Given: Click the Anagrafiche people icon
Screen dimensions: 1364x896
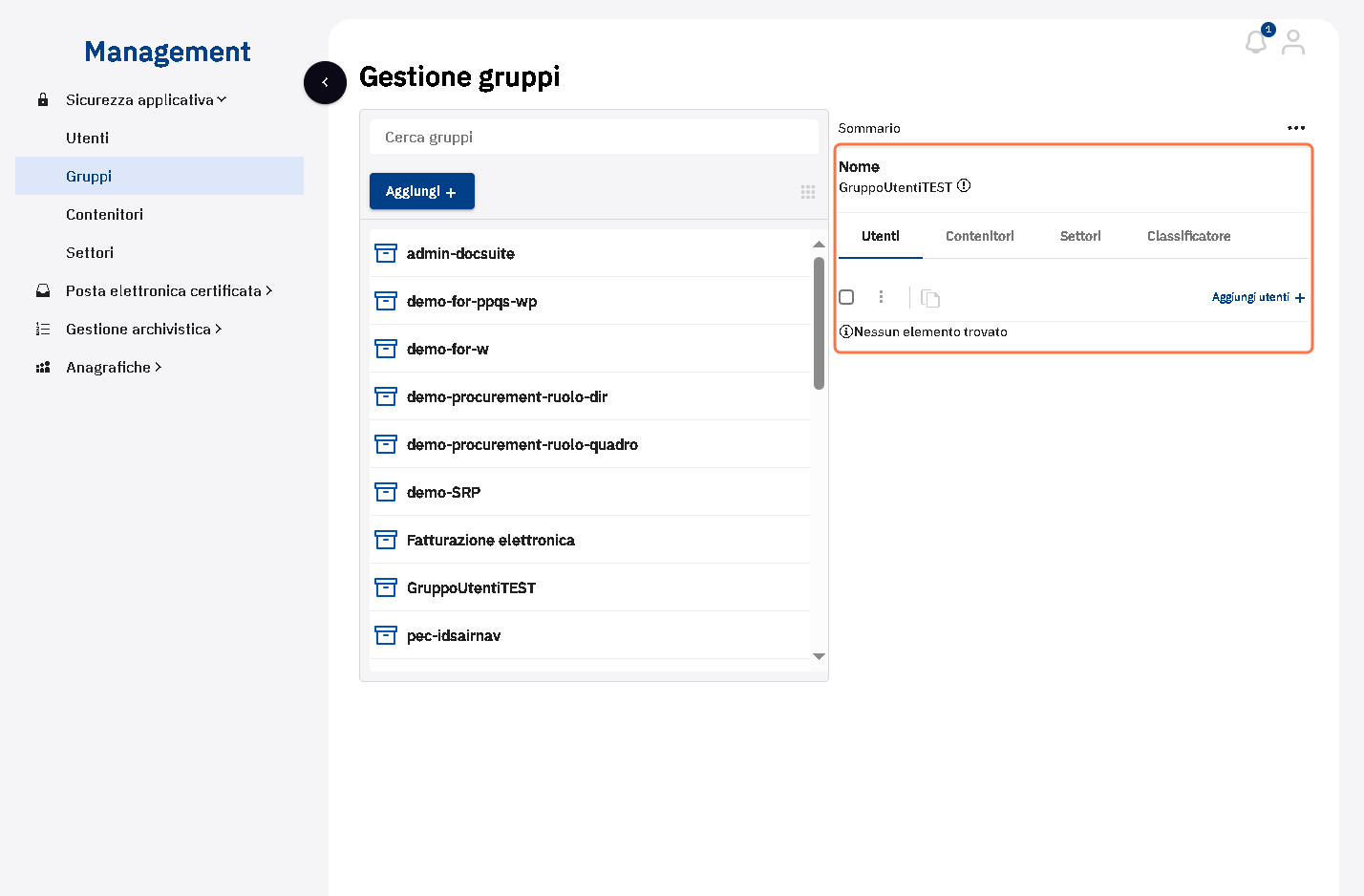Looking at the screenshot, I should [x=43, y=367].
